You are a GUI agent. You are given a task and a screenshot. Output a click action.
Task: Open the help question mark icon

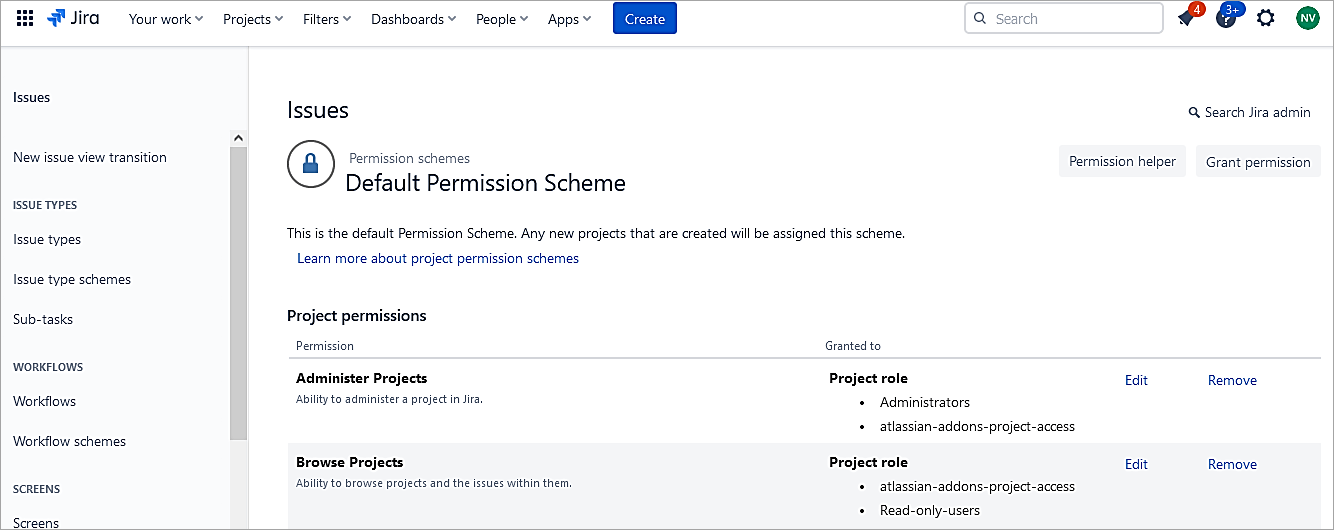tap(1225, 19)
